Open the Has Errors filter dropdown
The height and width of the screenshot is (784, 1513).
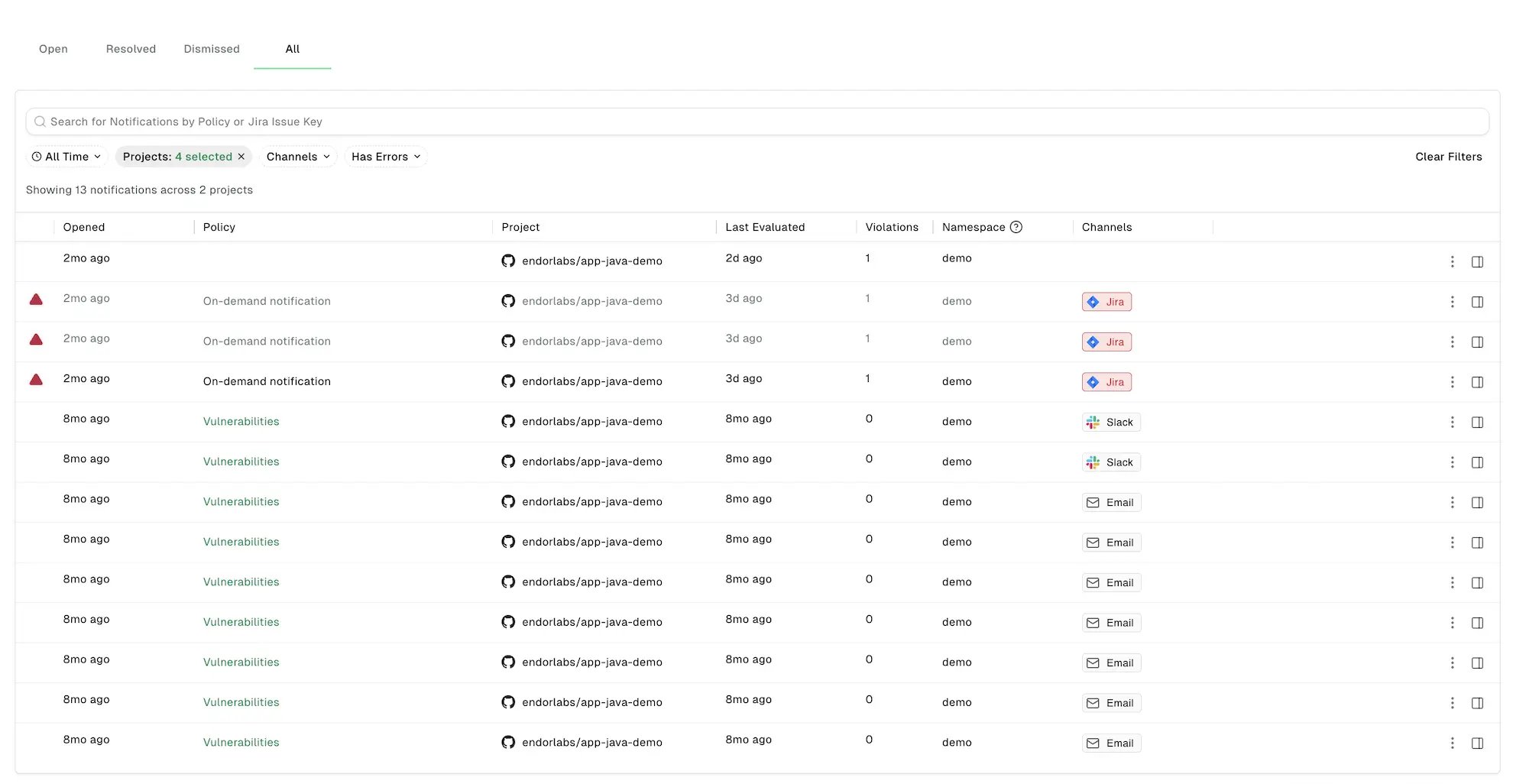(x=386, y=157)
